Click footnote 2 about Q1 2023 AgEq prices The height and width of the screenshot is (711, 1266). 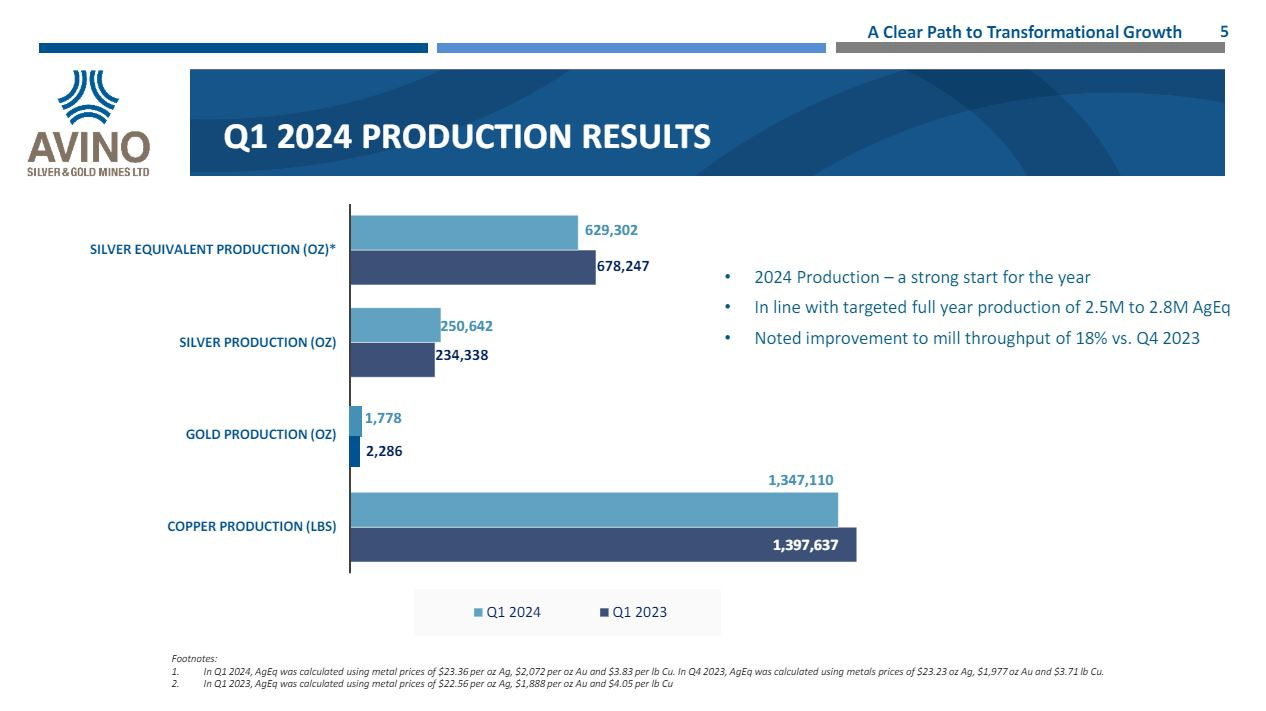[437, 685]
